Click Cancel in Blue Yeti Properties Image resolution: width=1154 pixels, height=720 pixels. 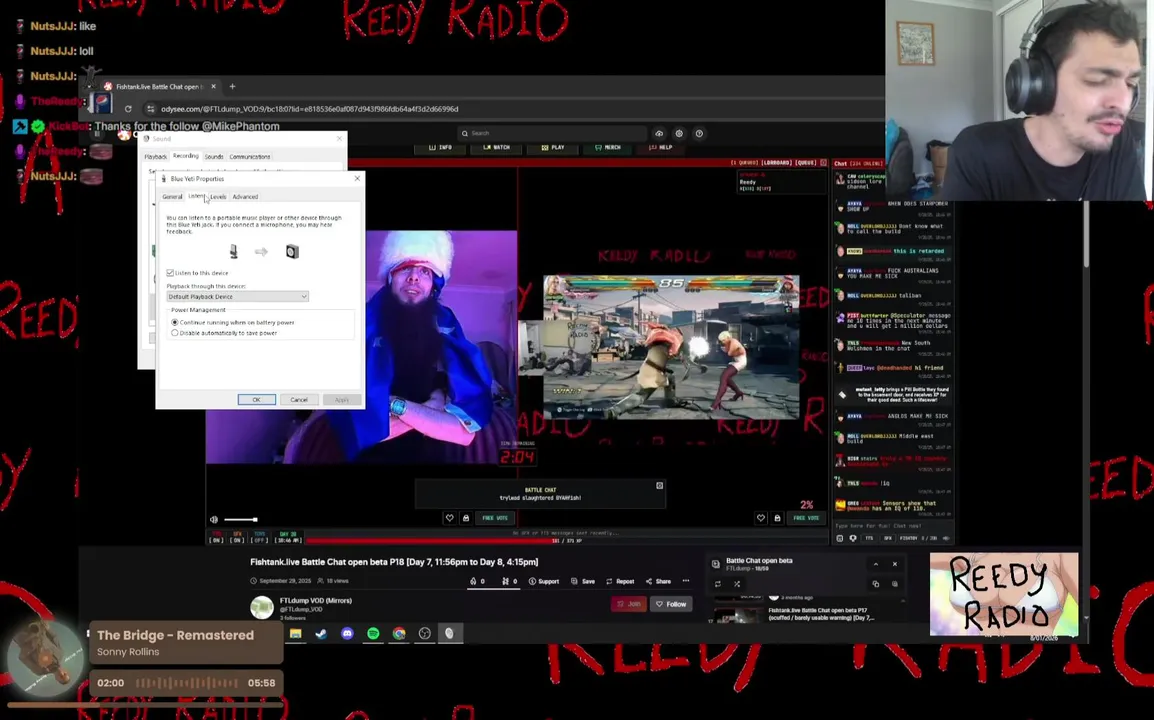tap(299, 400)
